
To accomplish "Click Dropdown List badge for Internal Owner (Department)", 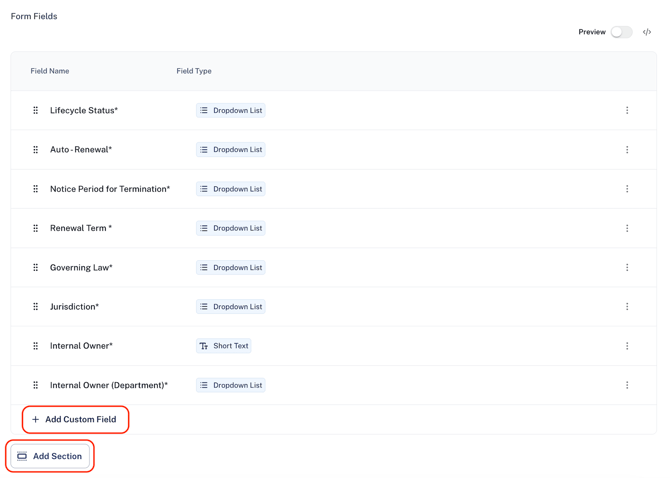I will pyautogui.click(x=231, y=385).
